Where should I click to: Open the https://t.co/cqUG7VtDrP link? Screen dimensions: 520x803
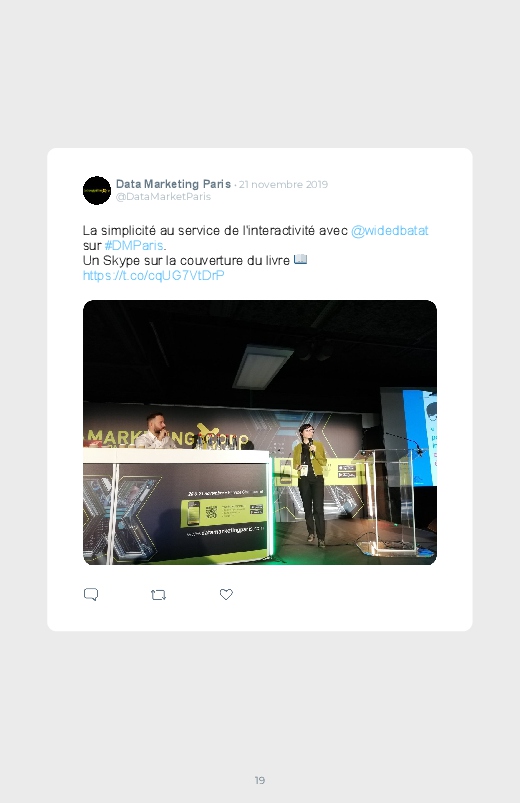(x=153, y=276)
